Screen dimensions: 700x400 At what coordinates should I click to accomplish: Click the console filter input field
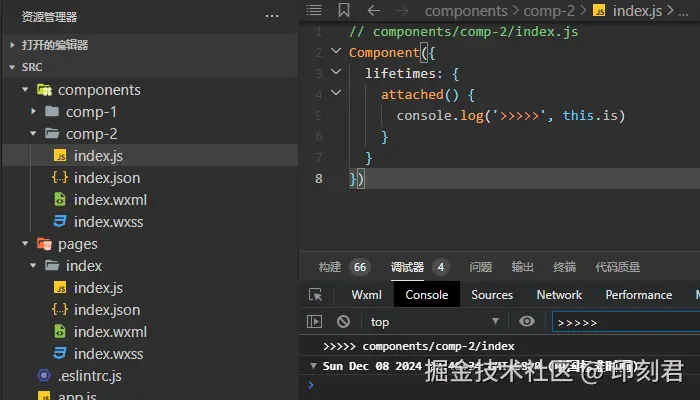click(x=626, y=322)
